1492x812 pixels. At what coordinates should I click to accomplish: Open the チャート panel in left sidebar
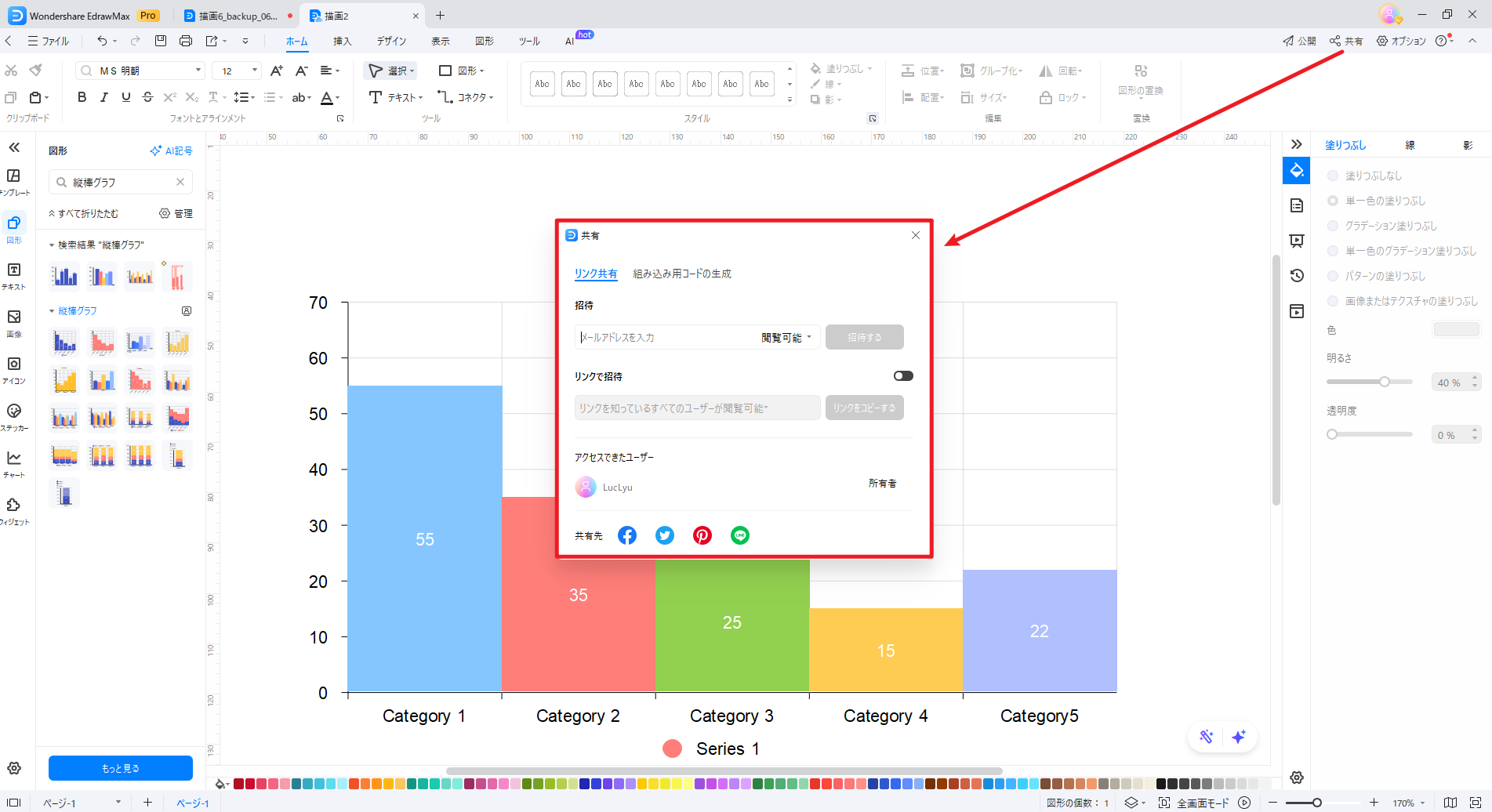click(x=14, y=463)
